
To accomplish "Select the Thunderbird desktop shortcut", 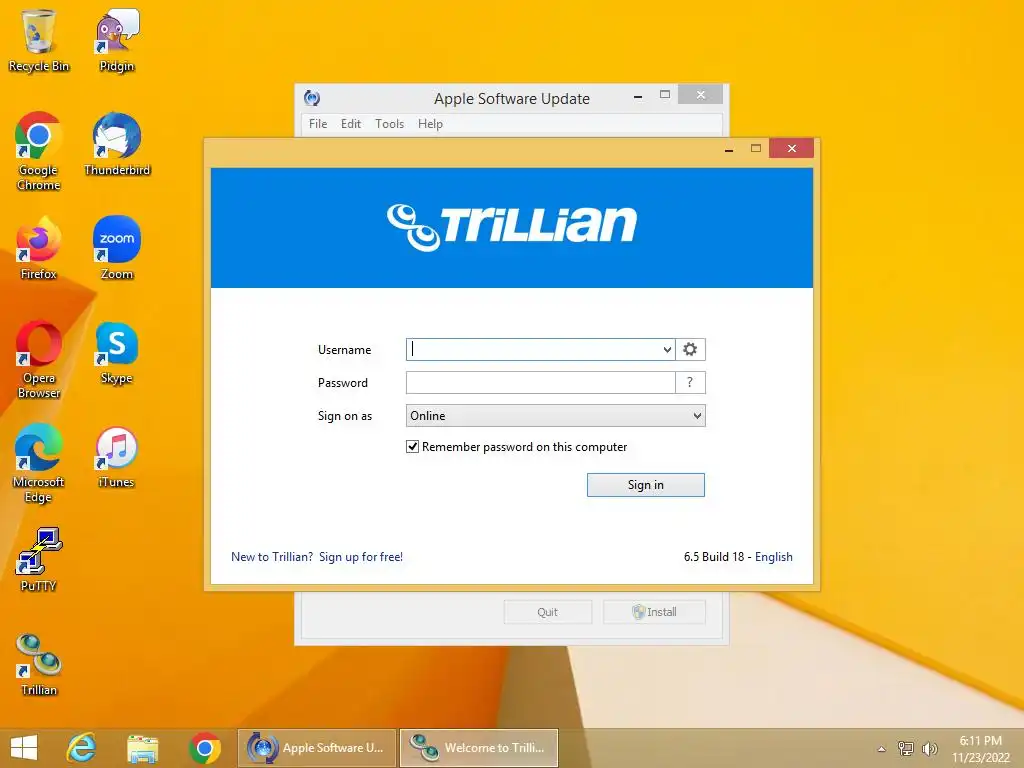I will (117, 144).
